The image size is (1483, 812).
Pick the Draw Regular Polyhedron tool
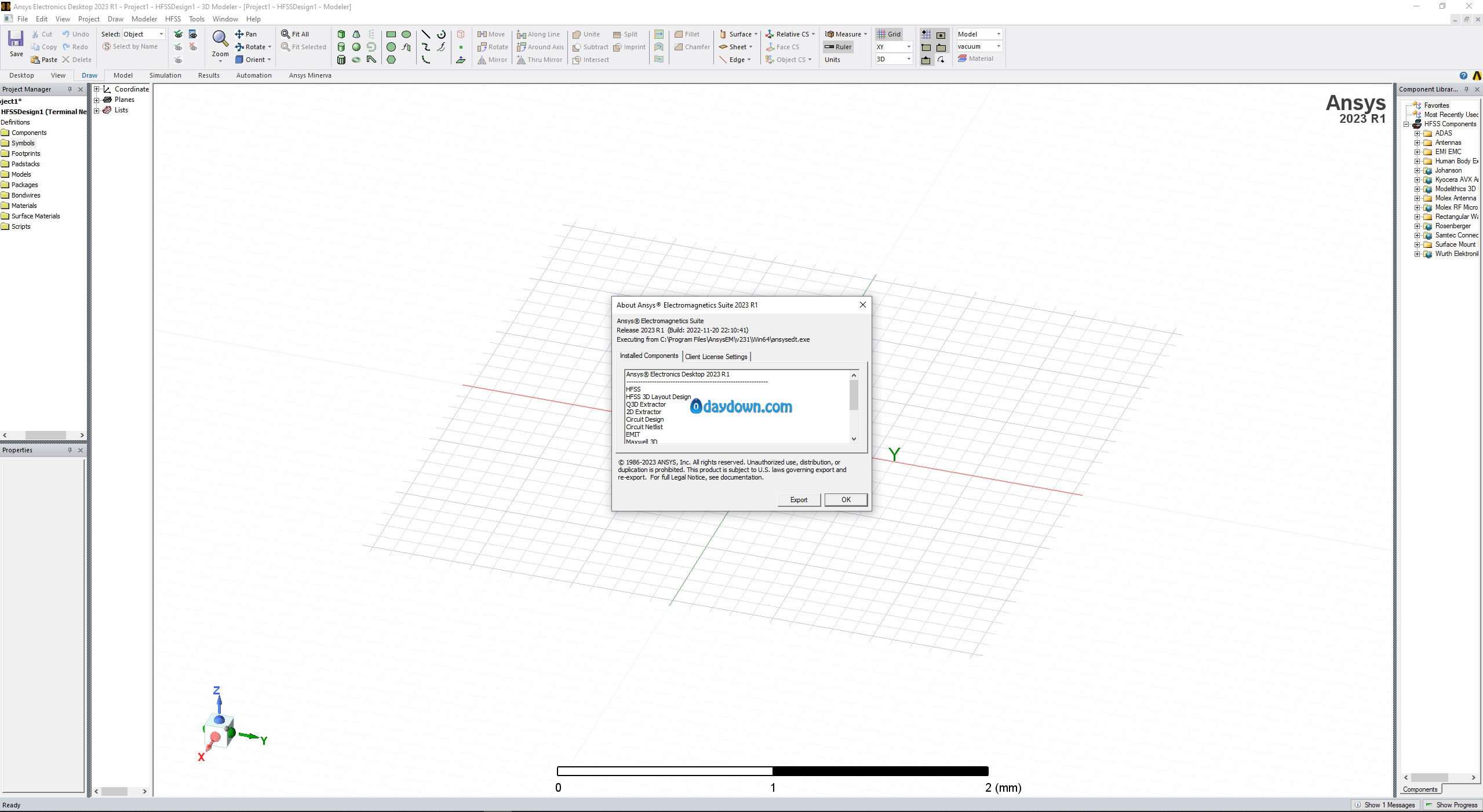pos(341,60)
